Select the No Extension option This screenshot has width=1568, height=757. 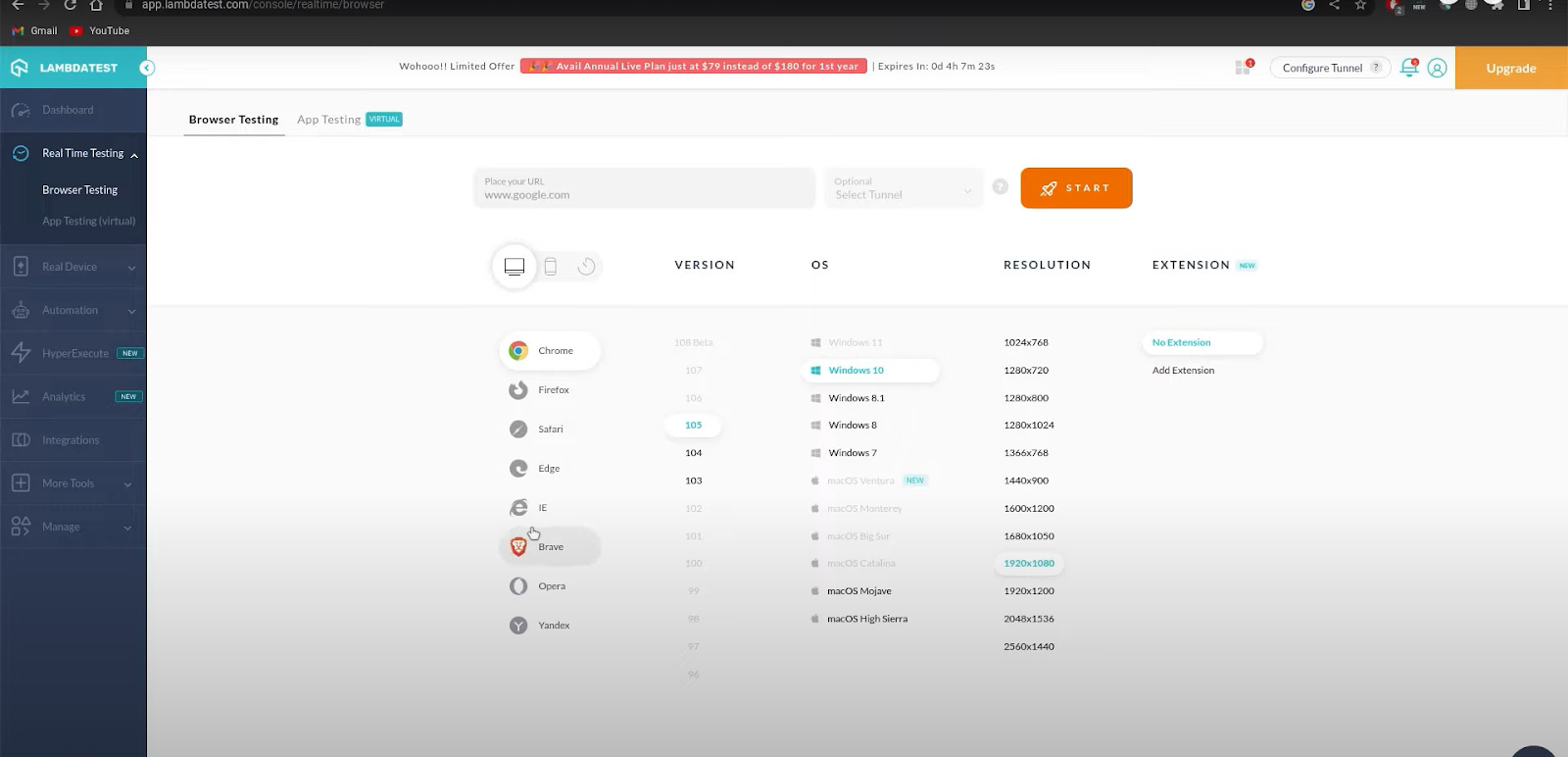(1201, 343)
